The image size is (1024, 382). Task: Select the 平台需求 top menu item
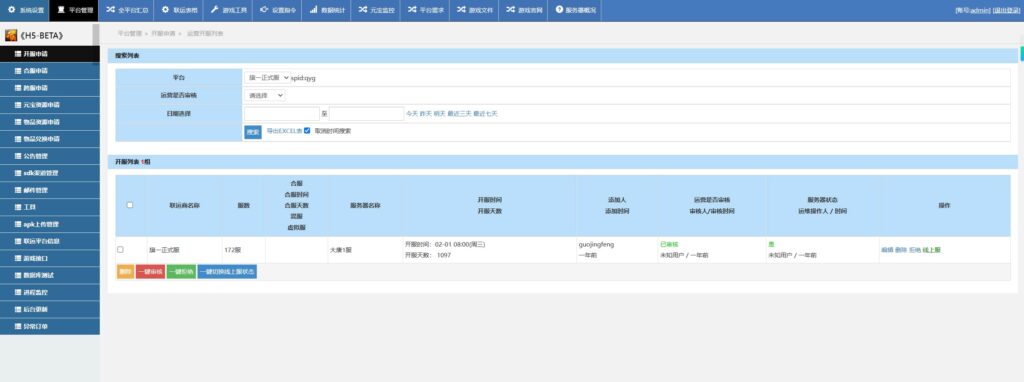point(425,10)
